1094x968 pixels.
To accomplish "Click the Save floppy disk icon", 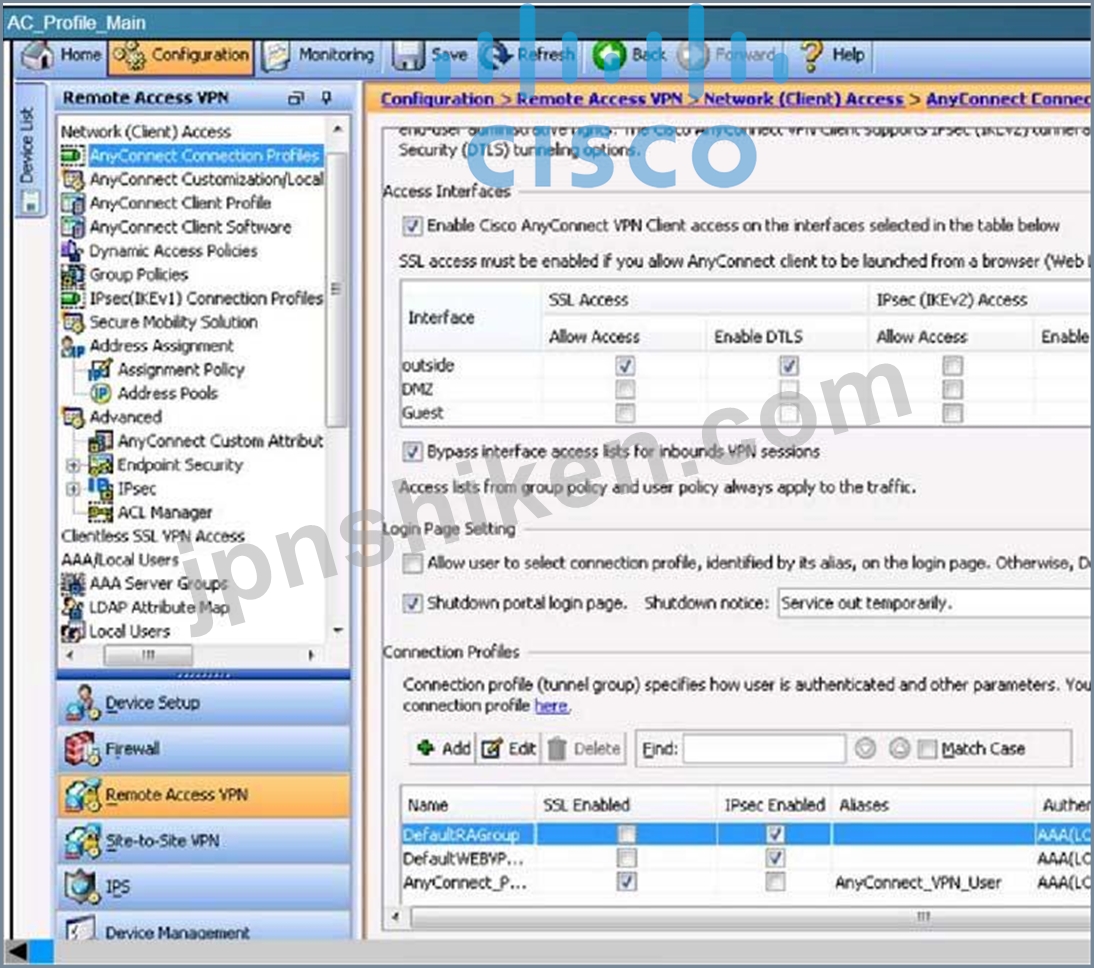I will coord(408,54).
